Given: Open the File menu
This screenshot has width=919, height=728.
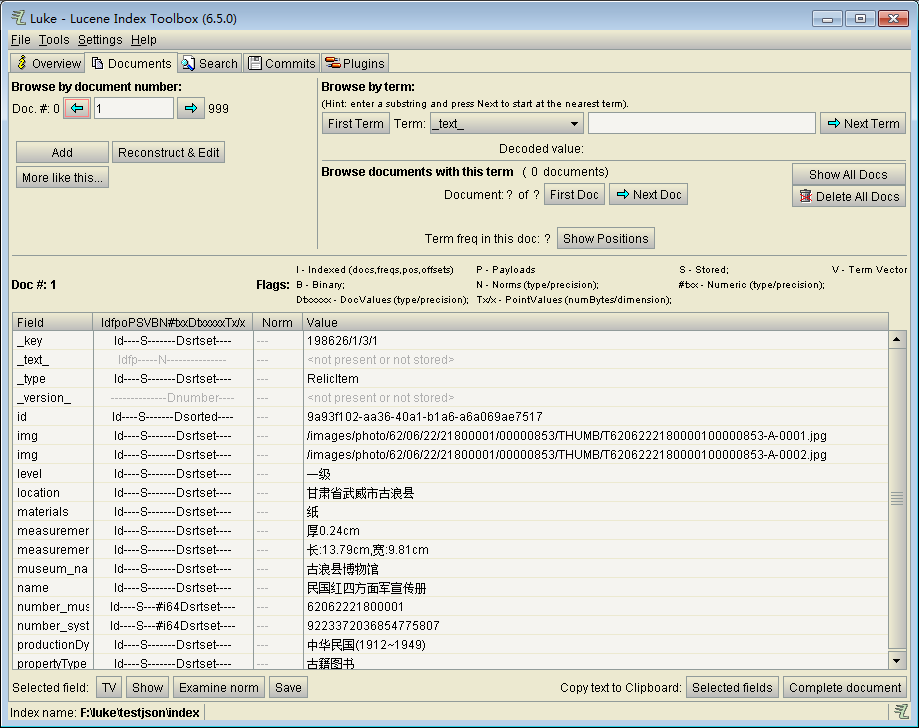Looking at the screenshot, I should [x=21, y=40].
